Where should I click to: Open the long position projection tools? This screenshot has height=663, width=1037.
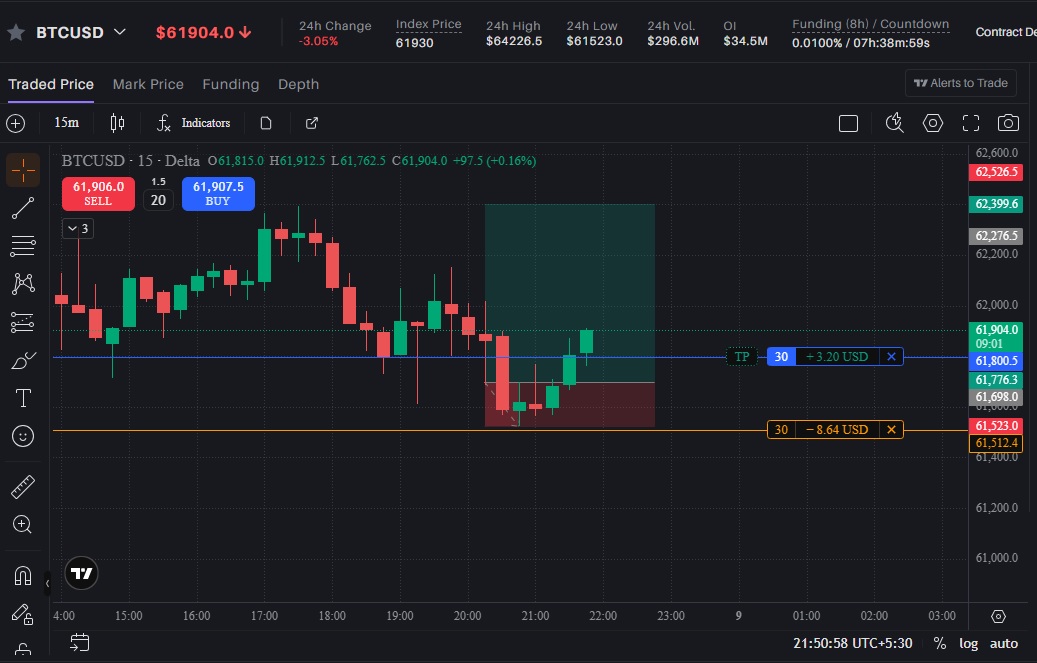[x=23, y=322]
